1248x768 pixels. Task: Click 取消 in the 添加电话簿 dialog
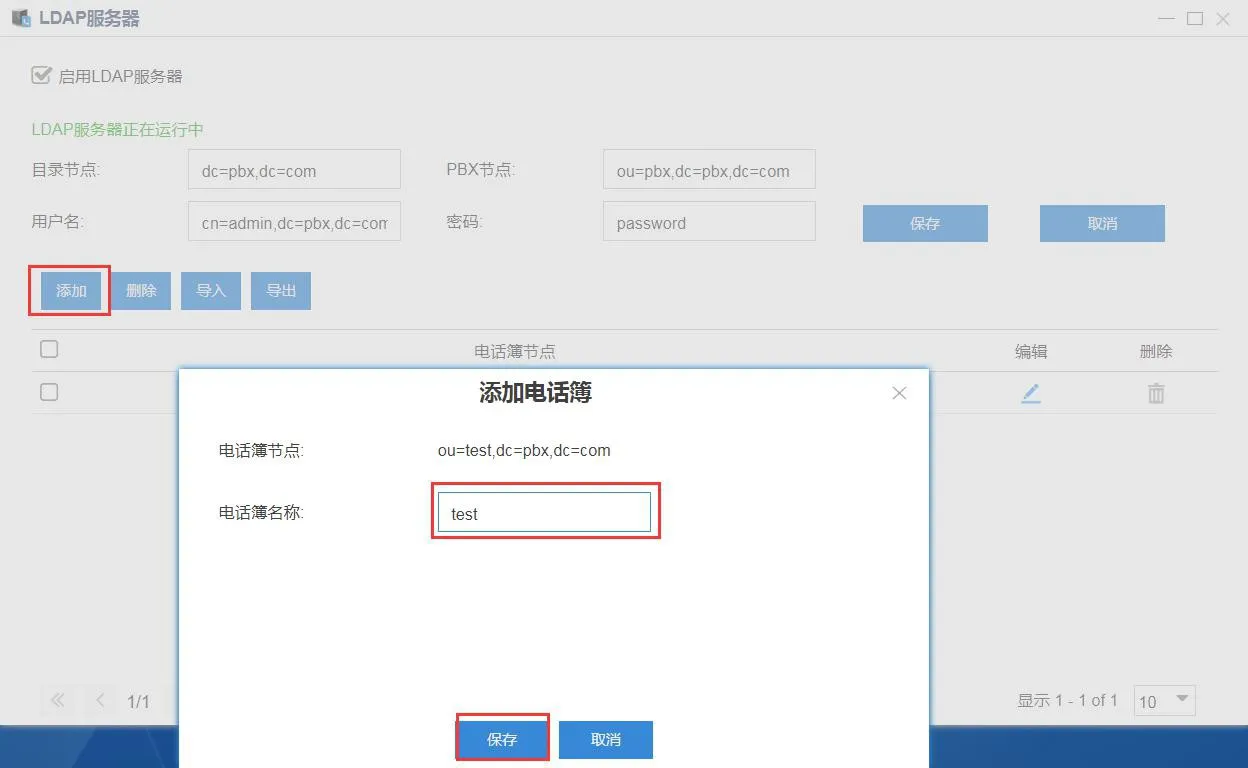tap(606, 739)
